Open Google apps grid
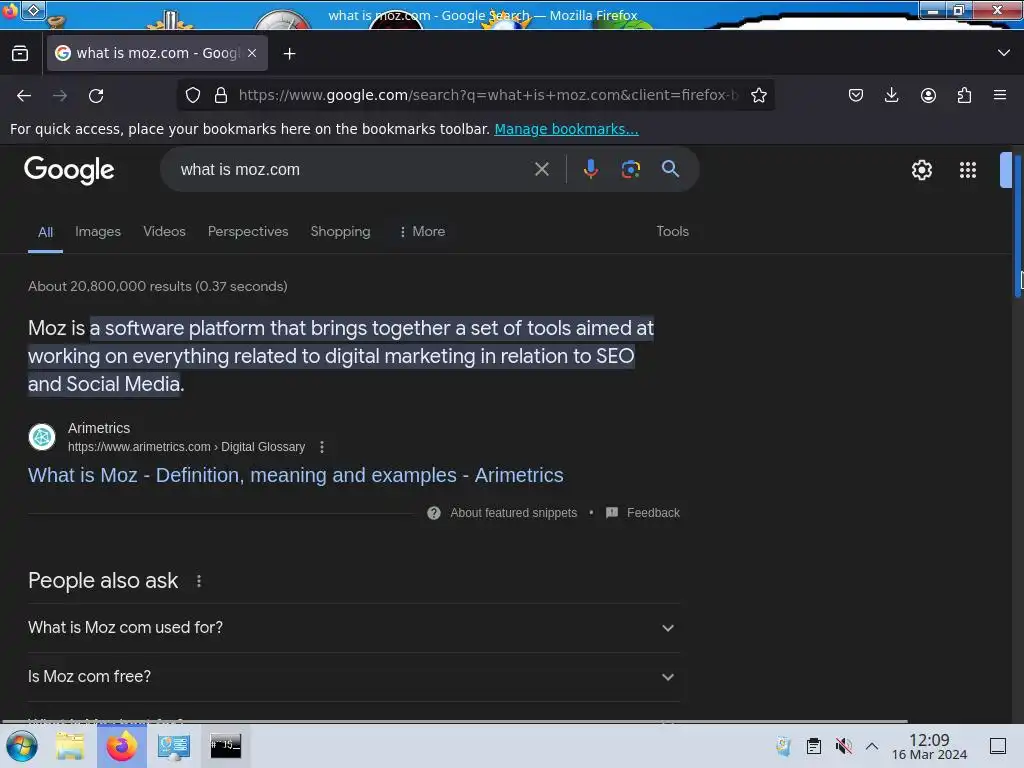The width and height of the screenshot is (1024, 768). click(968, 170)
